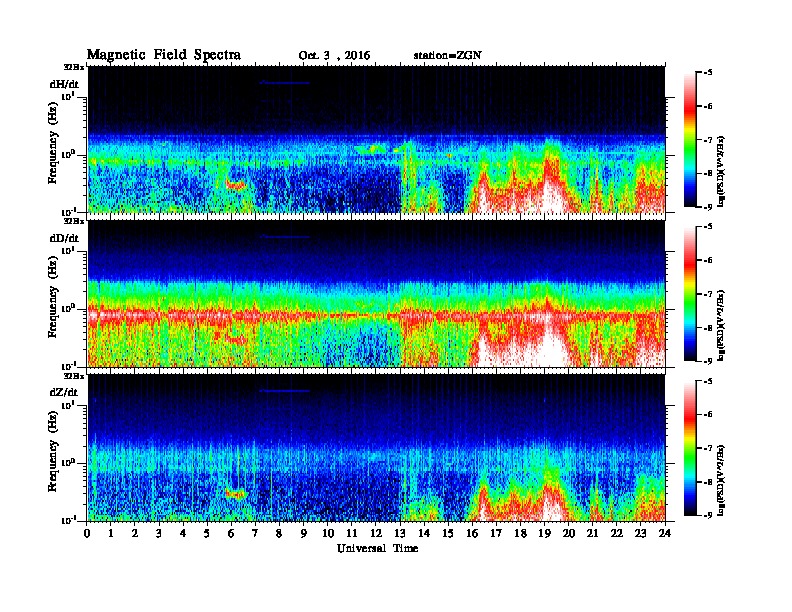
Task: Click hour tick label '15' on time axis
Action: coord(448,533)
